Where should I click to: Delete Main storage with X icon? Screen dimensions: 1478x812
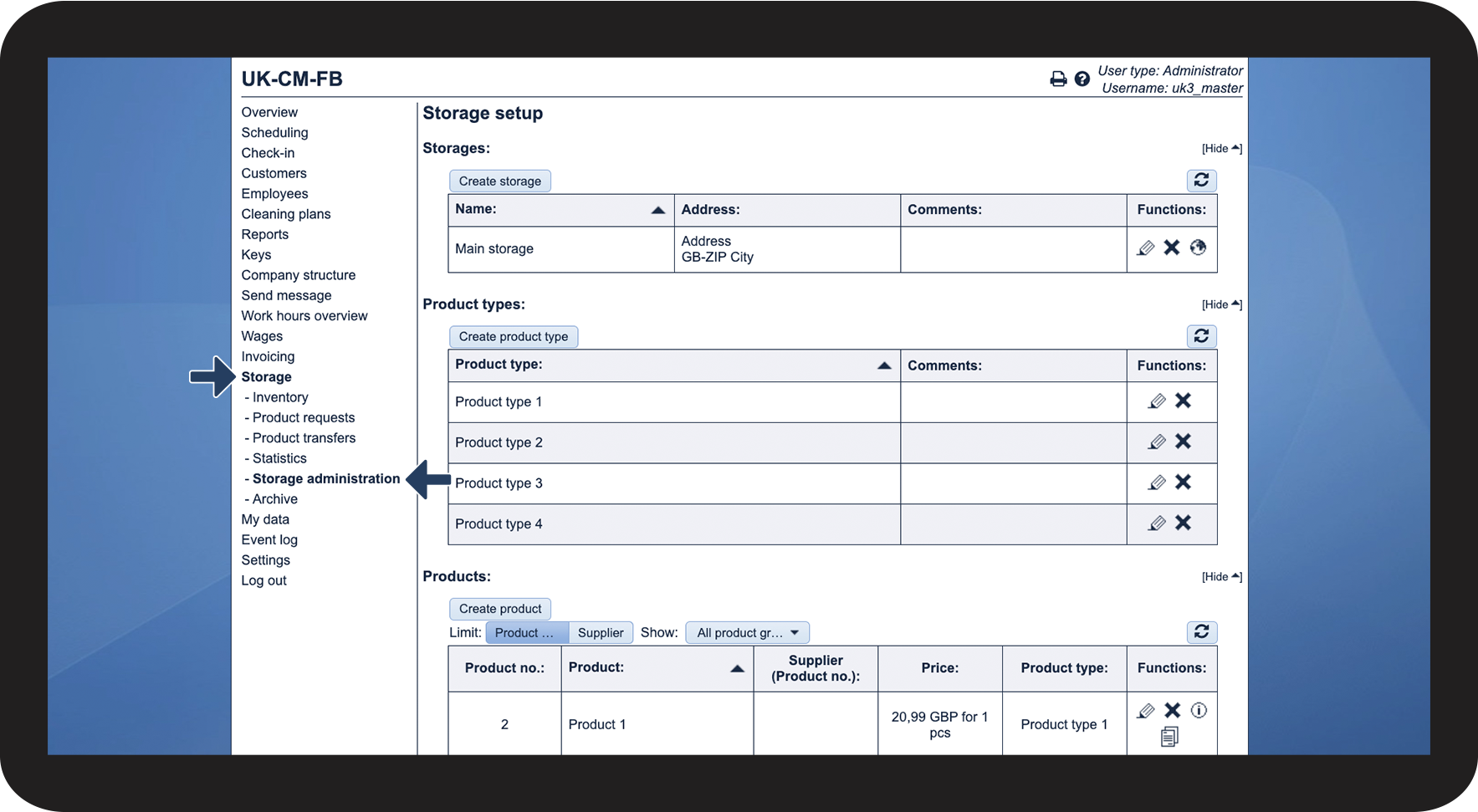(x=1172, y=248)
